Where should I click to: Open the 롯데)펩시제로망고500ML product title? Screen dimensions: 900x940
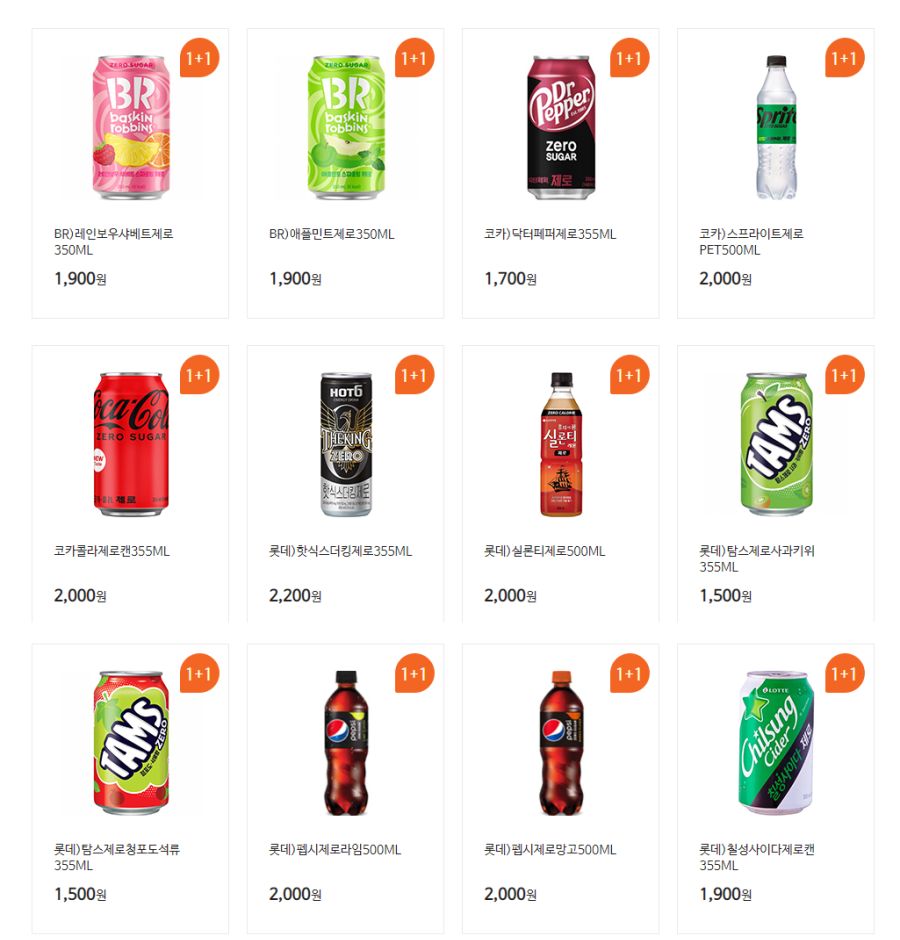pos(550,849)
